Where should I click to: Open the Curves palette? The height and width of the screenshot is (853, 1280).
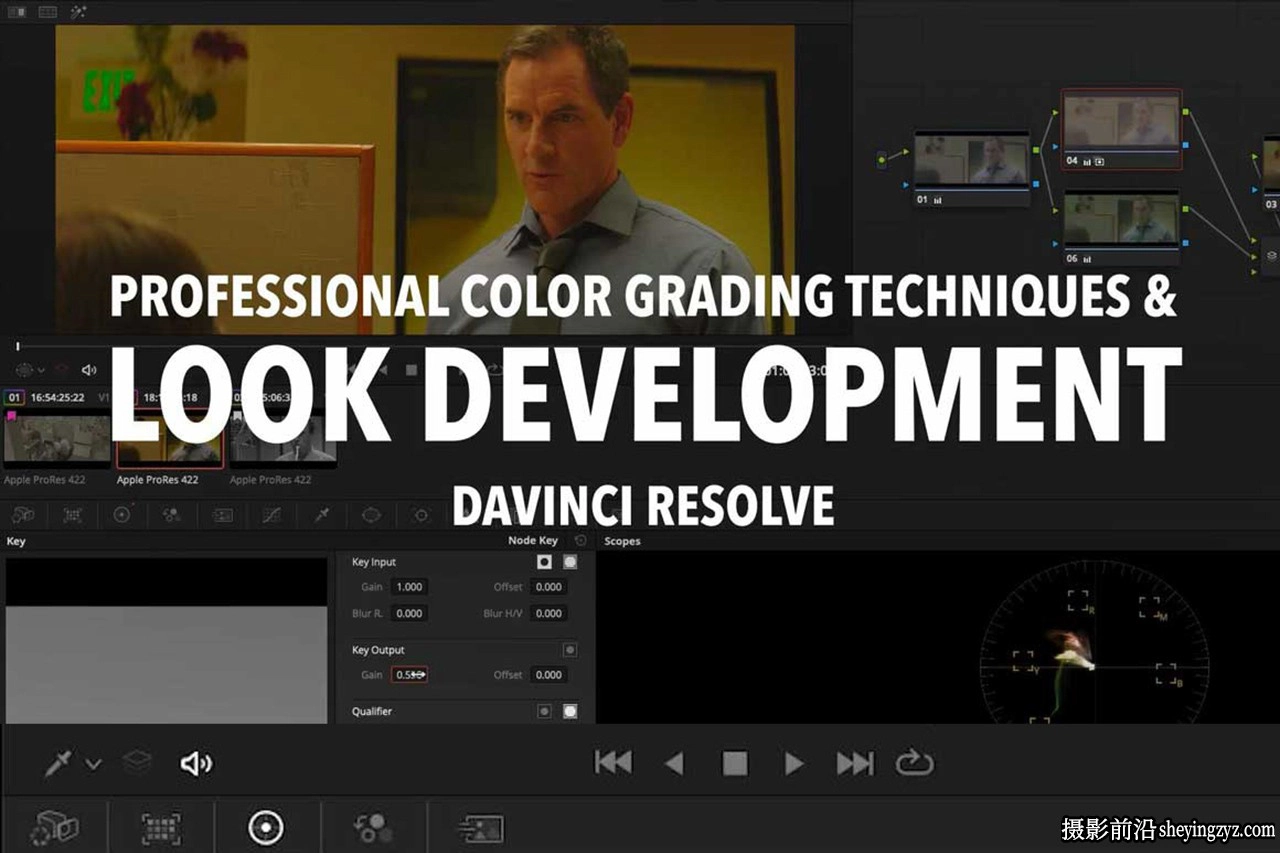[272, 515]
